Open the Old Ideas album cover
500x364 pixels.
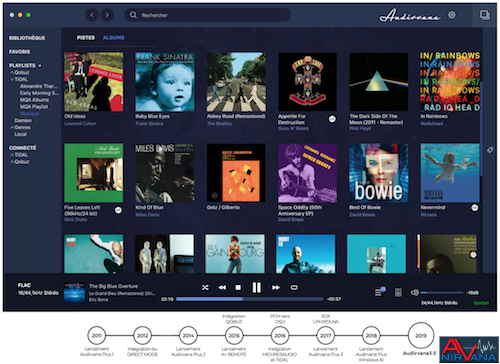pos(94,82)
